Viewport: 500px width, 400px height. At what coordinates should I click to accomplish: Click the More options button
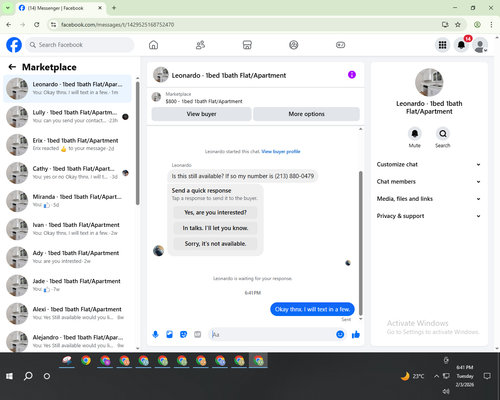(x=306, y=114)
